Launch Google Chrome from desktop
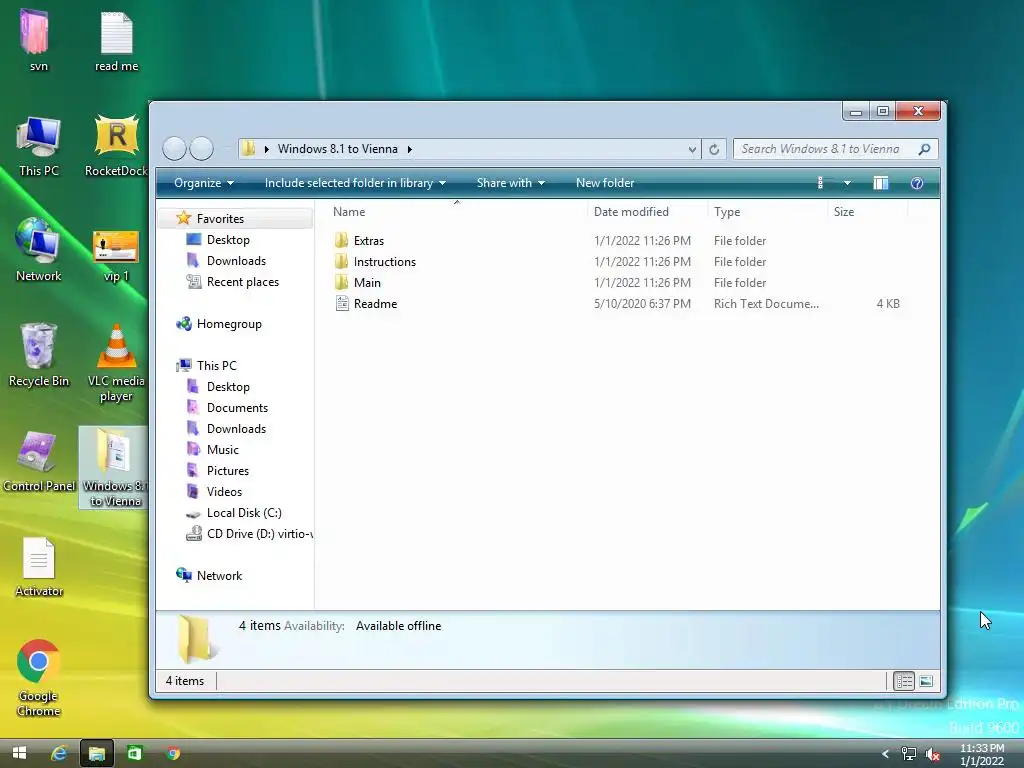Viewport: 1024px width, 768px height. 39,678
